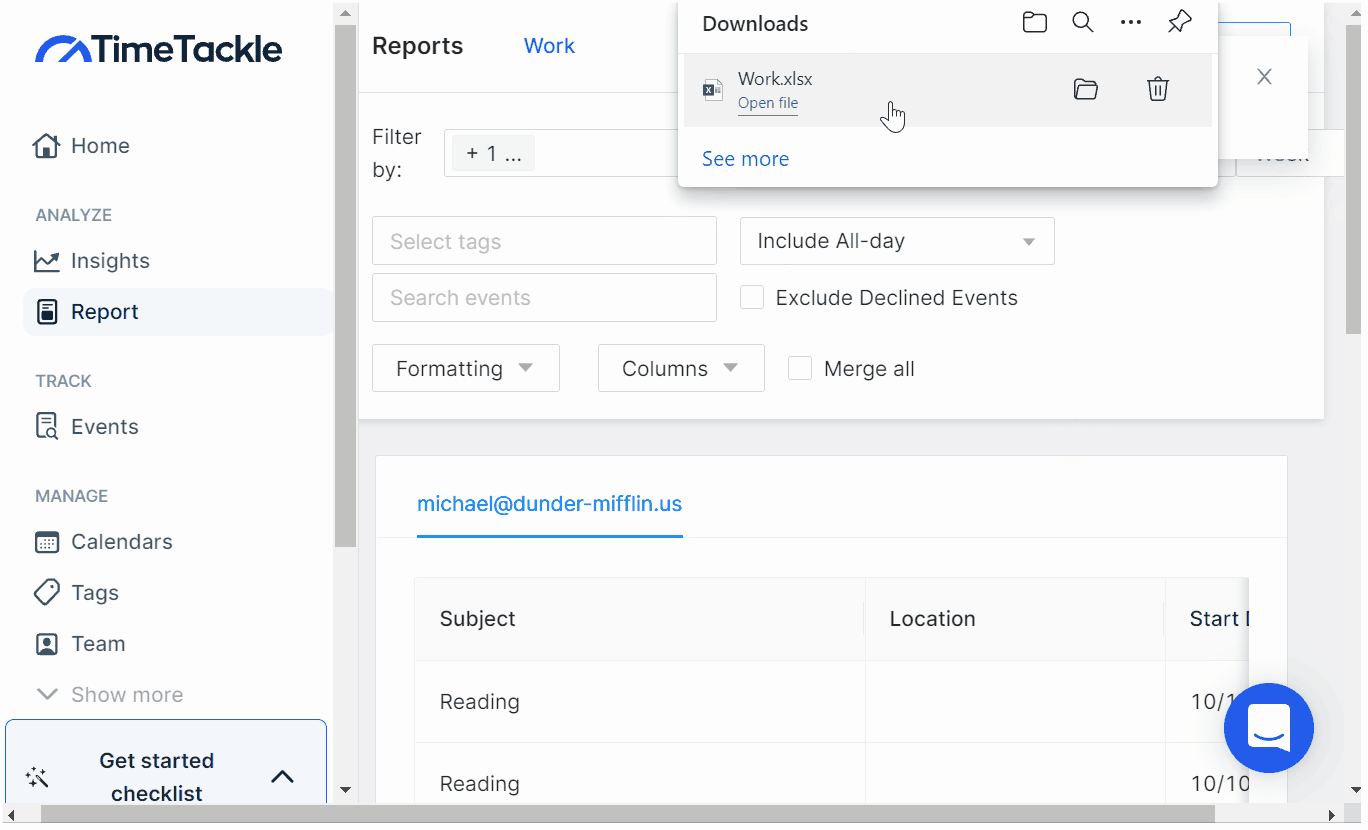Show Work.xlsx in folder
The width and height of the screenshot is (1368, 830).
tap(1086, 90)
